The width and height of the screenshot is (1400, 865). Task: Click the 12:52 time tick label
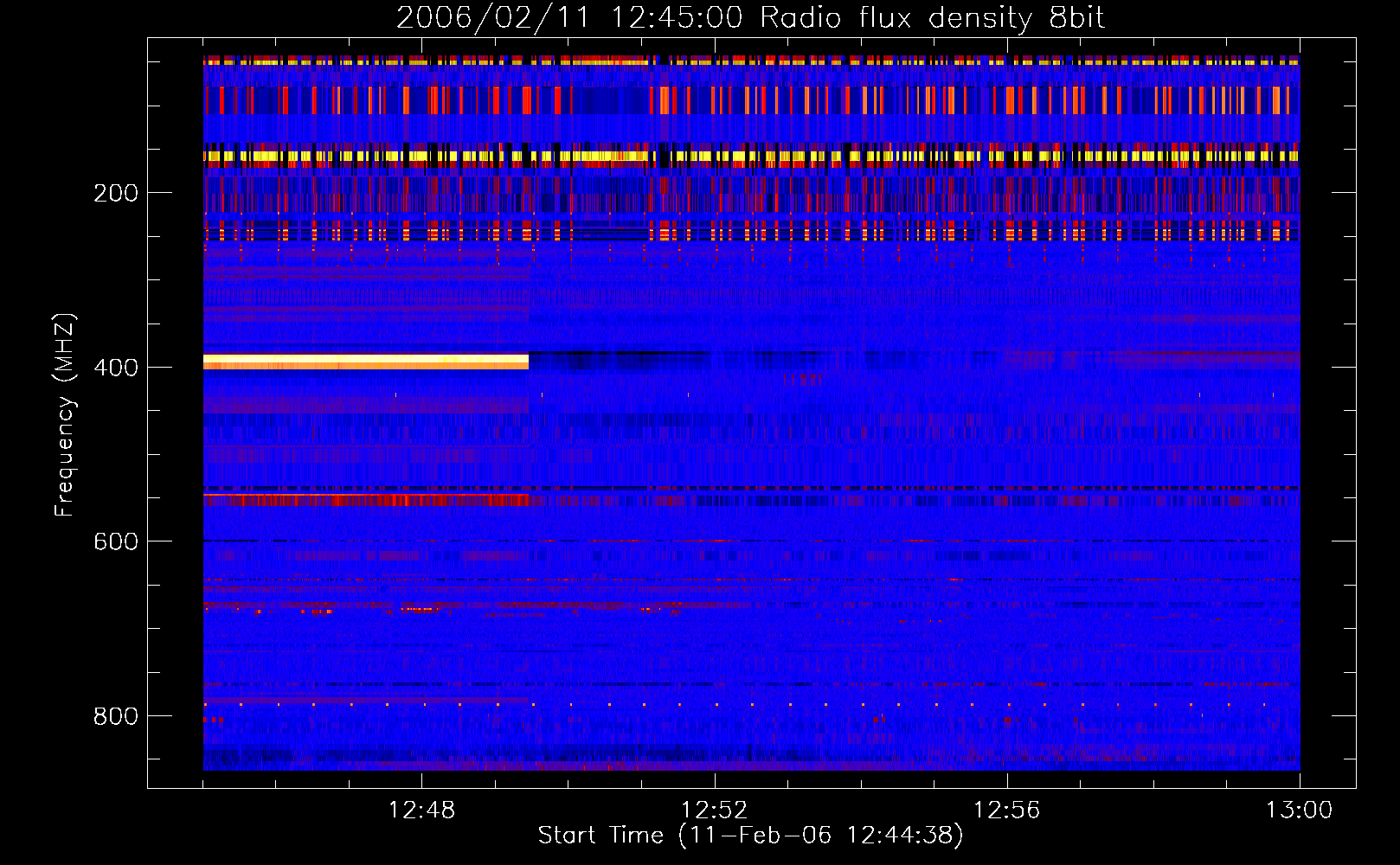click(x=714, y=811)
